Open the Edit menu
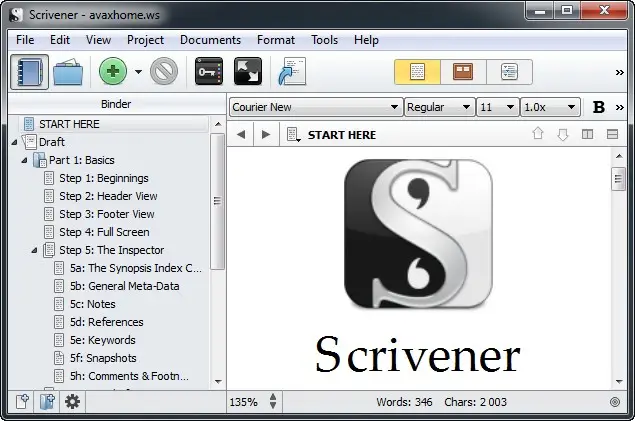This screenshot has height=421, width=635. (60, 40)
